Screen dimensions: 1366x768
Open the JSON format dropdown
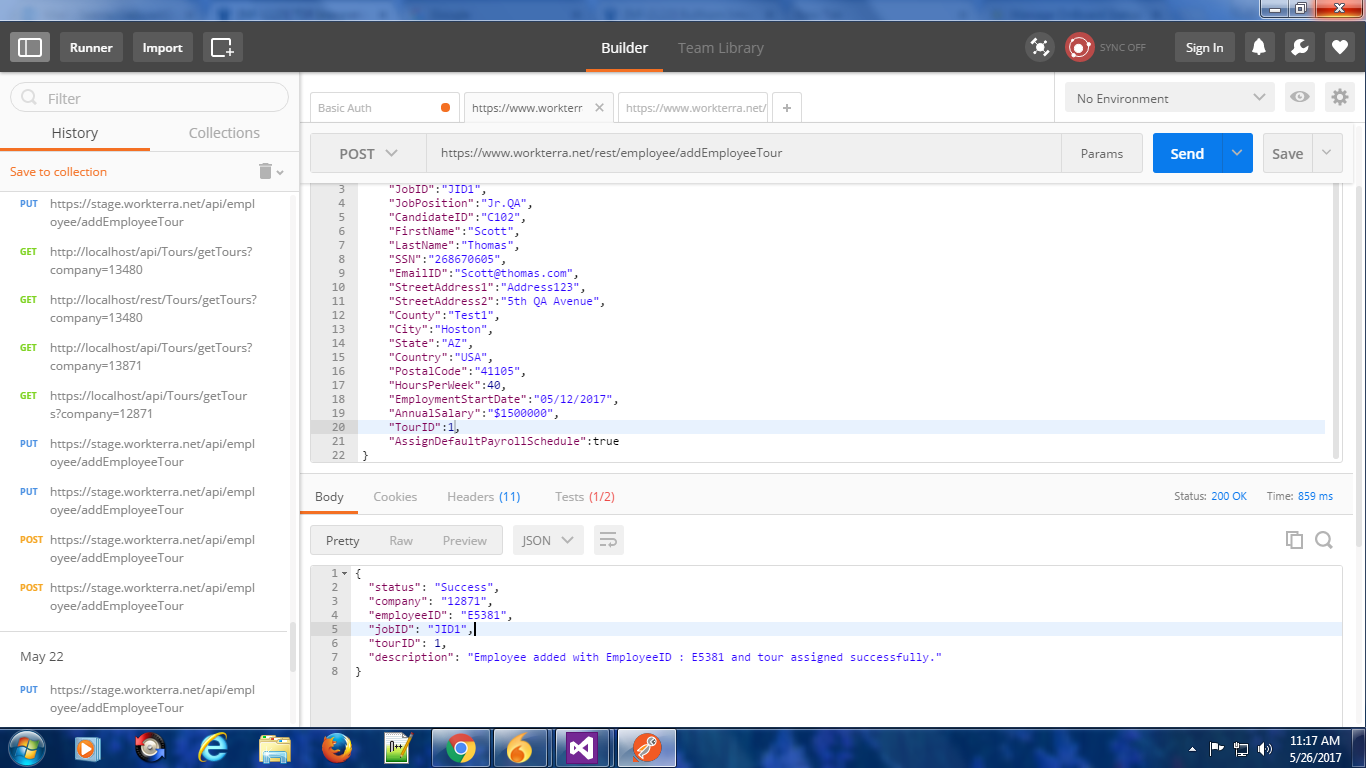point(548,540)
